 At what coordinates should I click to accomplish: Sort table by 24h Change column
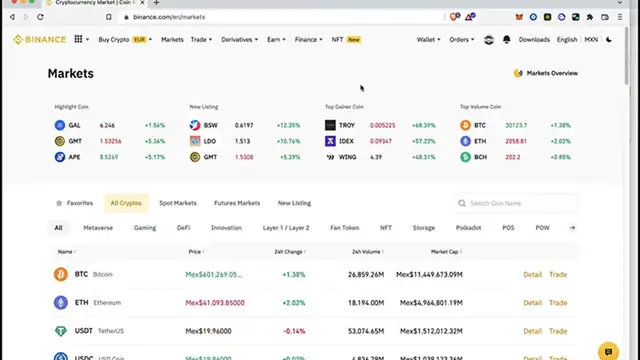[290, 252]
